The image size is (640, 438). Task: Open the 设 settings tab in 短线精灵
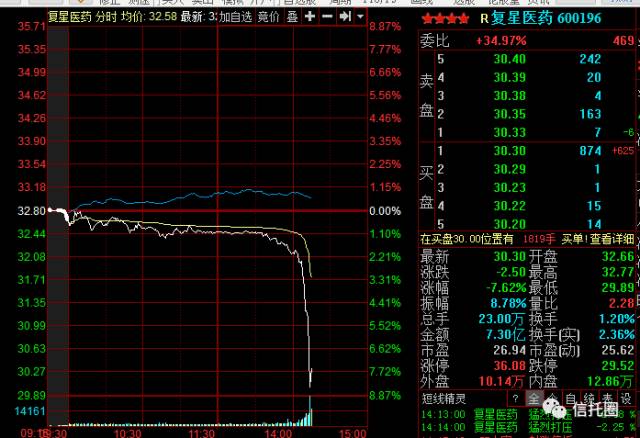point(626,399)
